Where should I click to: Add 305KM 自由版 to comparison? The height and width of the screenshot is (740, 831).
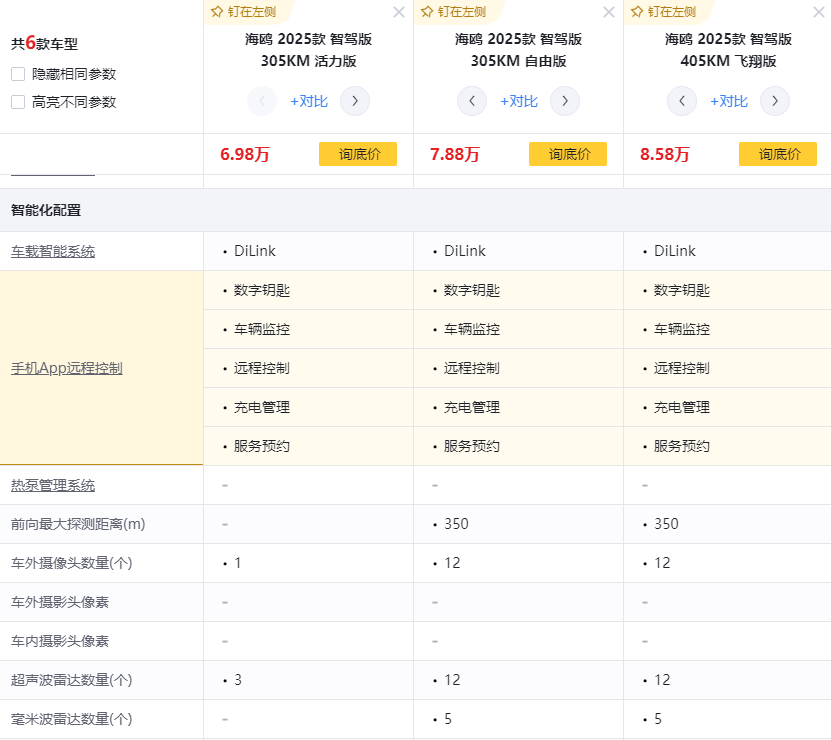click(519, 101)
